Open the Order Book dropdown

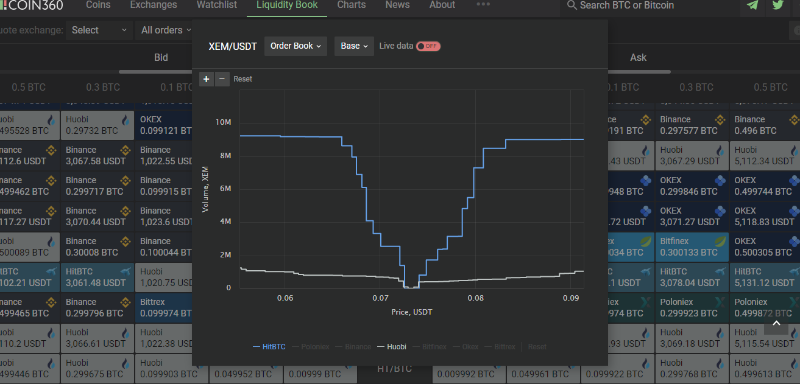[x=295, y=46]
